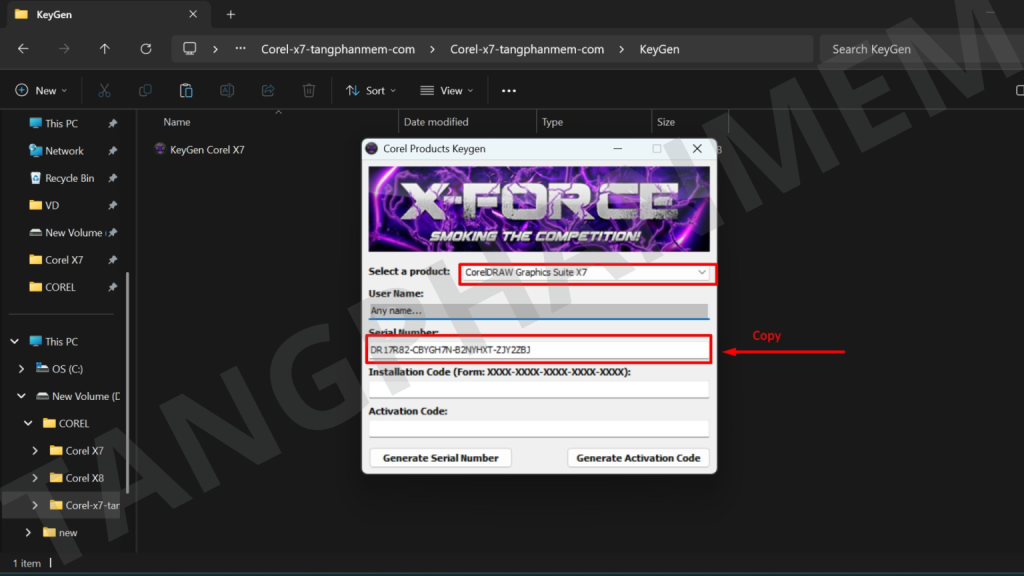Open Recycle Bin from the quick access sidebar
The width and height of the screenshot is (1024, 576).
coord(69,178)
